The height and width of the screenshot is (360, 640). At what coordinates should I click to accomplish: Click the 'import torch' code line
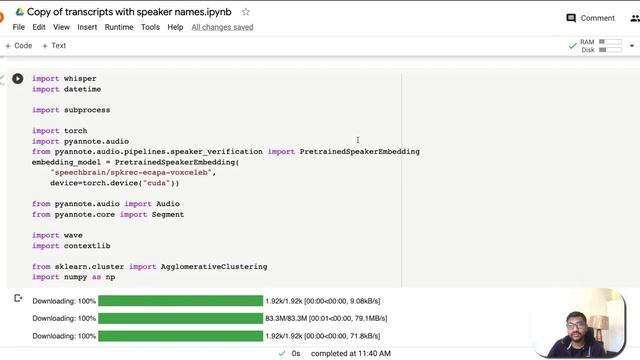tap(60, 131)
